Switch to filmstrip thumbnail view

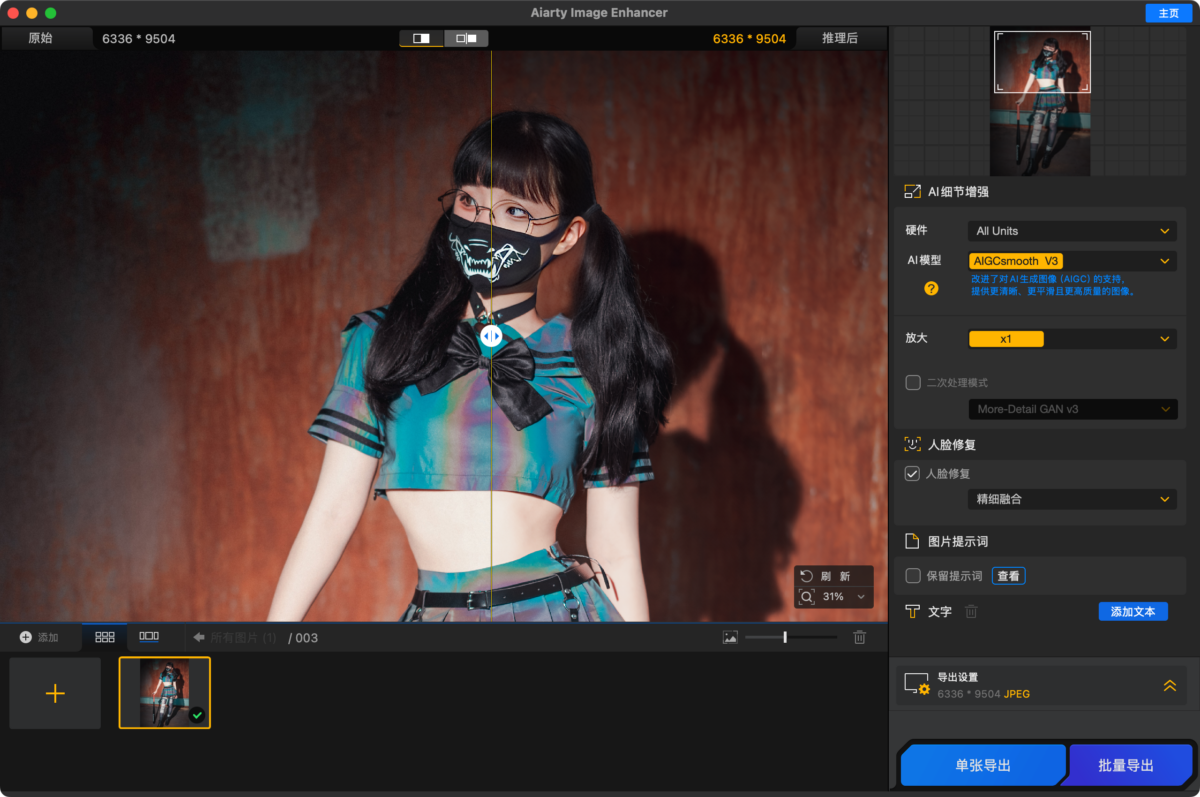[149, 636]
